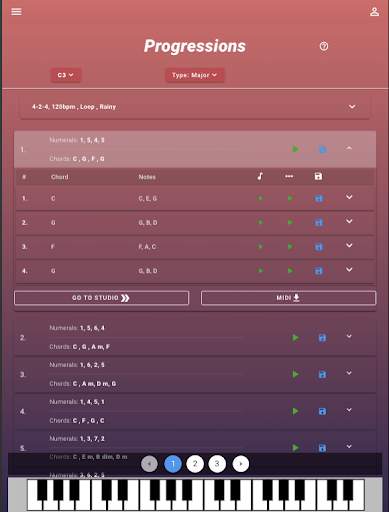Select pagination page 1

click(x=173, y=464)
